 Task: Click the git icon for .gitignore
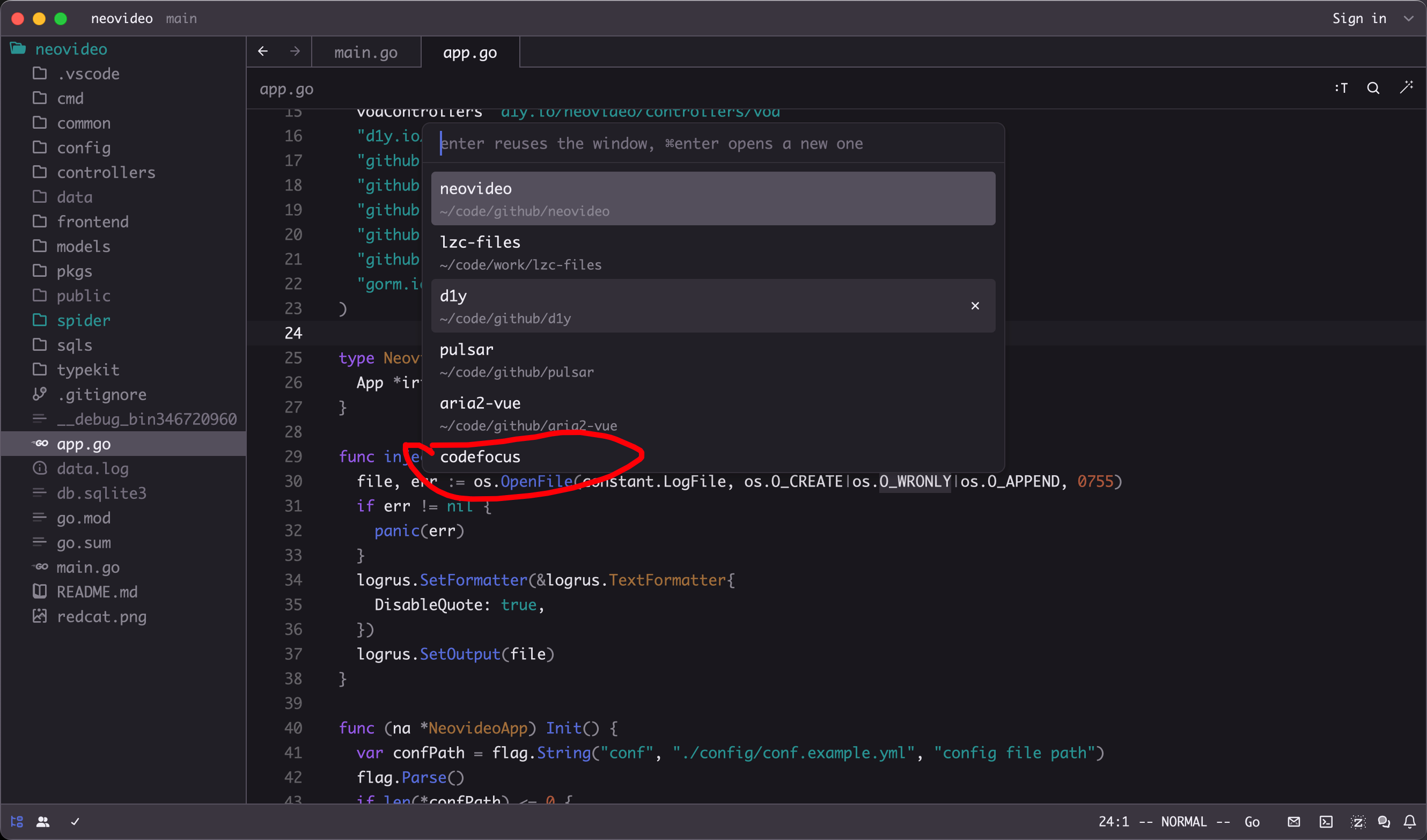40,394
